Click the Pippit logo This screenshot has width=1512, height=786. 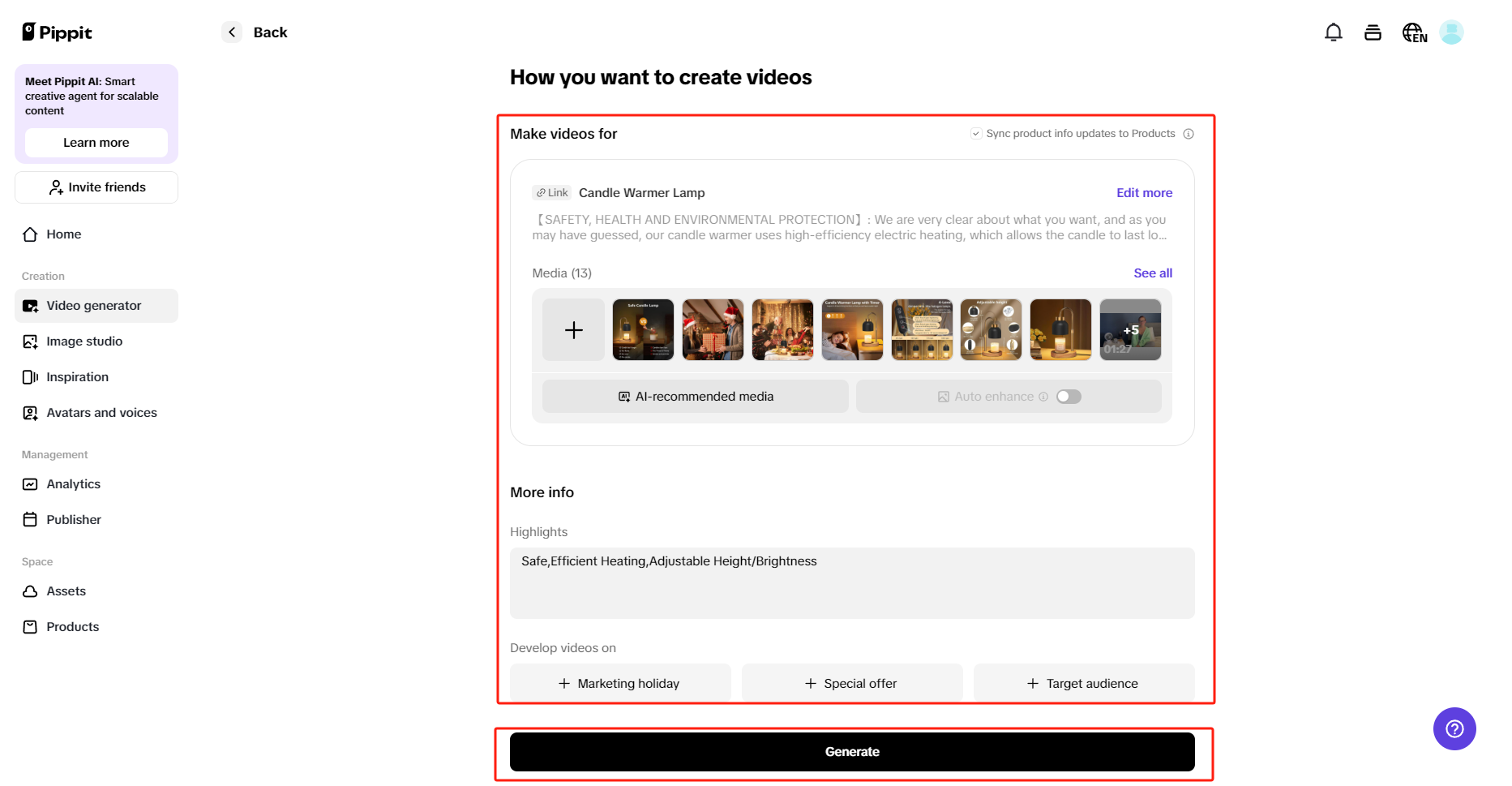pyautogui.click(x=57, y=32)
